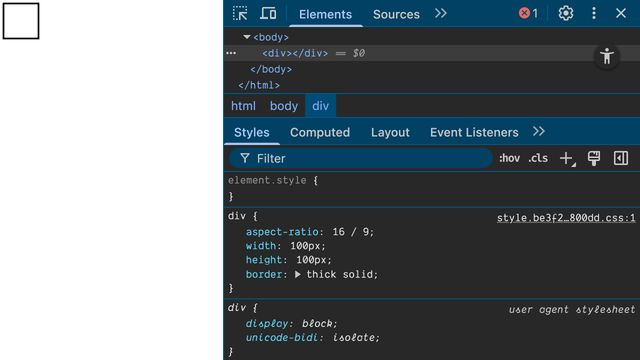Activate the inspect element picker icon
The width and height of the screenshot is (640, 360).
click(x=240, y=13)
